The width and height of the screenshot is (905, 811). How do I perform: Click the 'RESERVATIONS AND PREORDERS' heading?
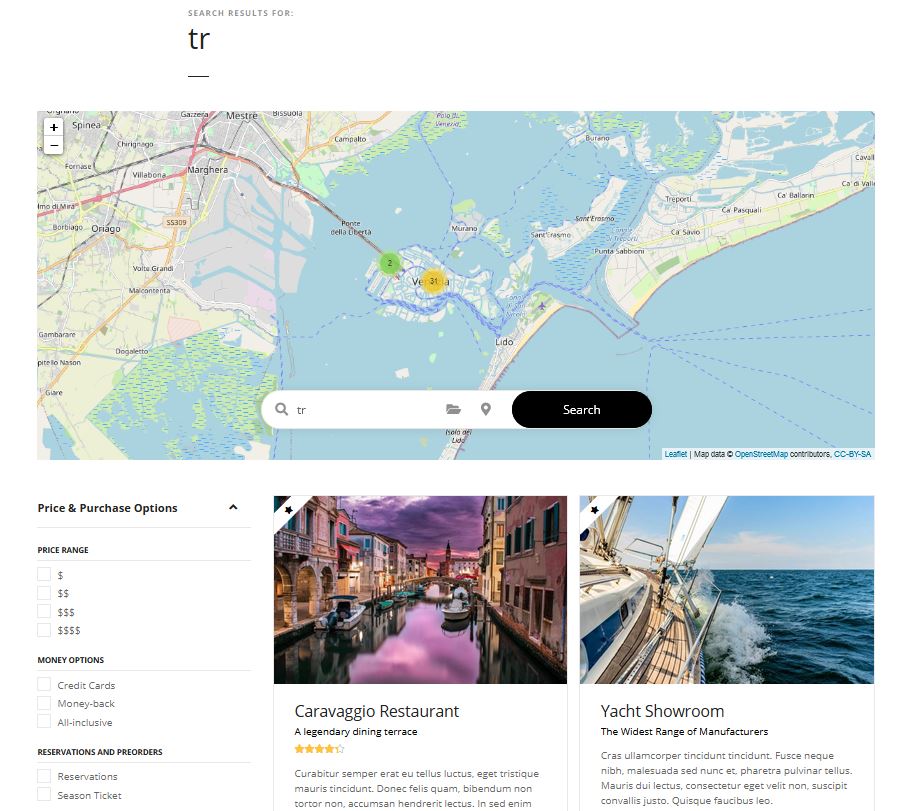pyautogui.click(x=100, y=752)
